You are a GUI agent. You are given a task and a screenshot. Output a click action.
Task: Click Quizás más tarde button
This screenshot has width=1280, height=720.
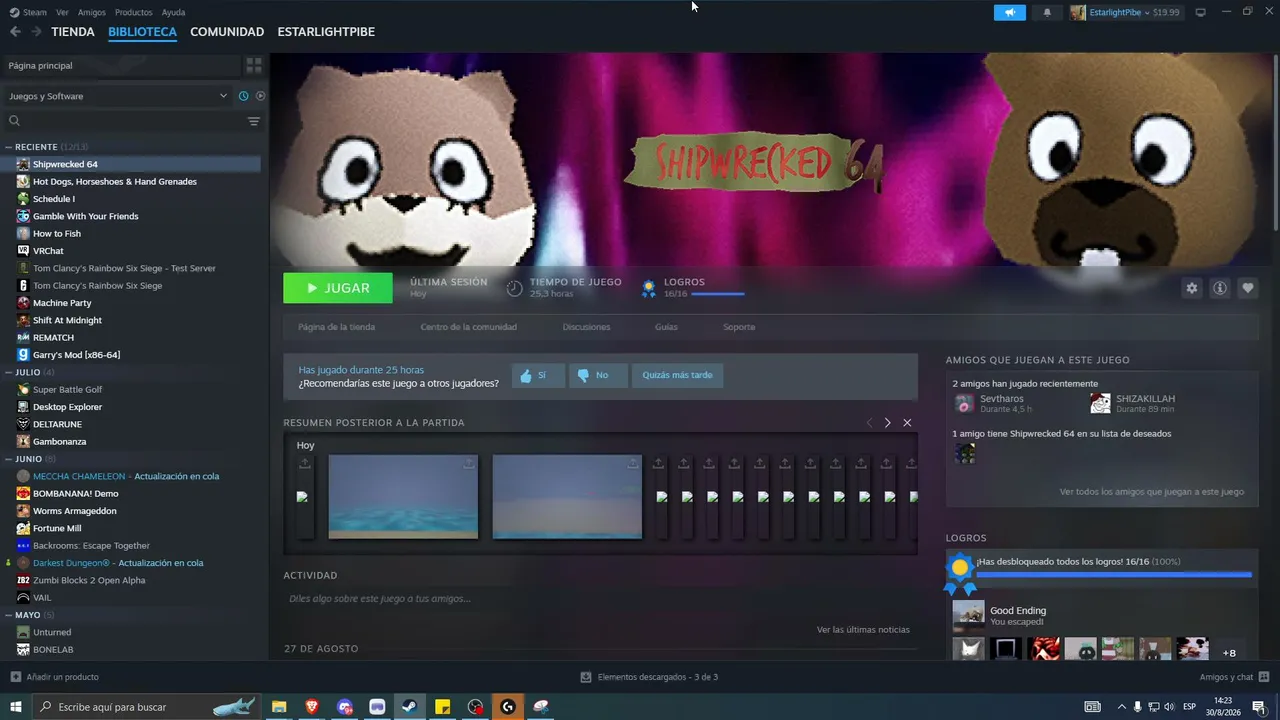[x=677, y=375]
